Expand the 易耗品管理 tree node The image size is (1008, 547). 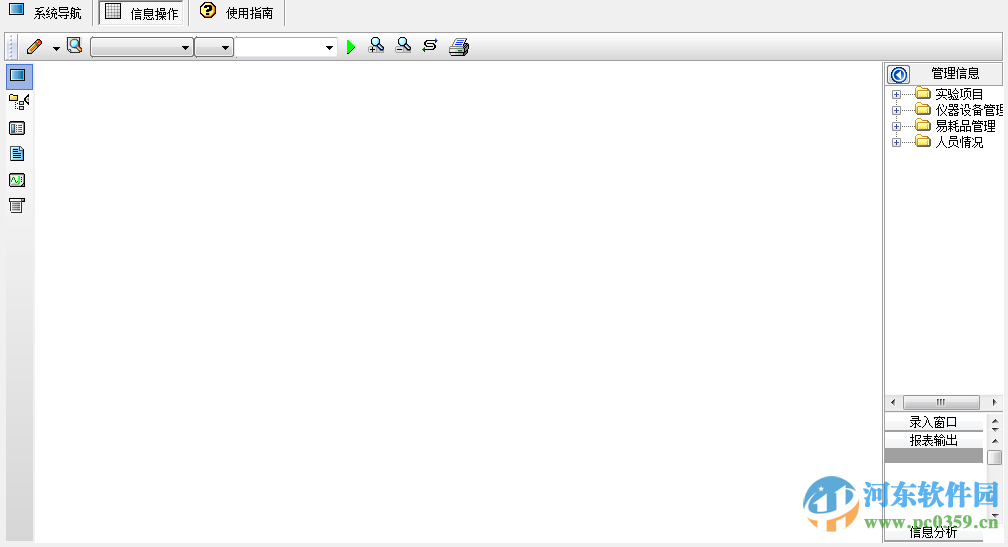pyautogui.click(x=896, y=126)
